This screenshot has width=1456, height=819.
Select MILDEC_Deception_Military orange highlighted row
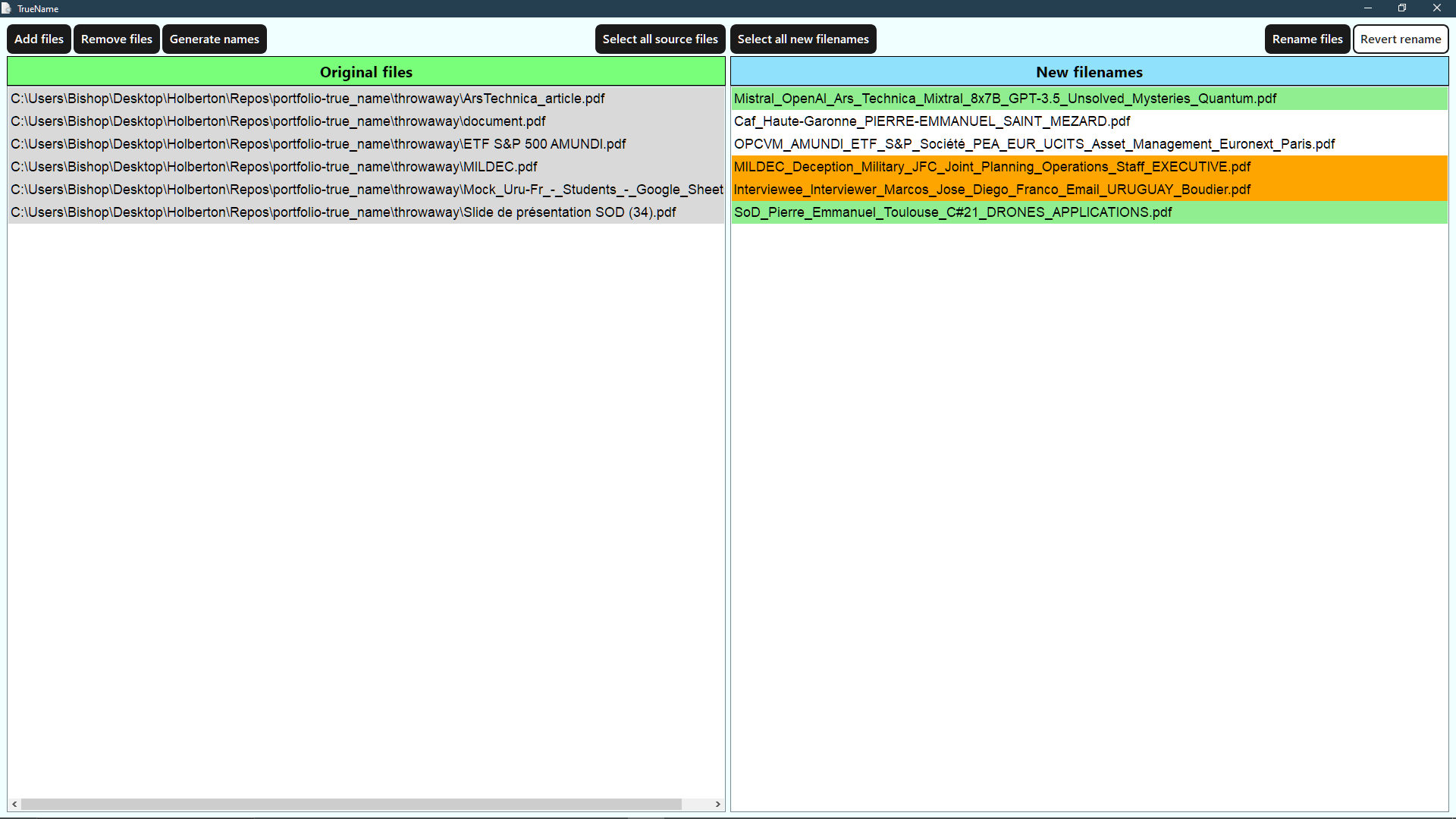(1089, 166)
